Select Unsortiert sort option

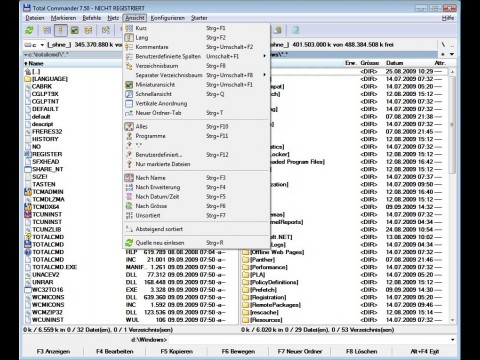tap(196, 215)
